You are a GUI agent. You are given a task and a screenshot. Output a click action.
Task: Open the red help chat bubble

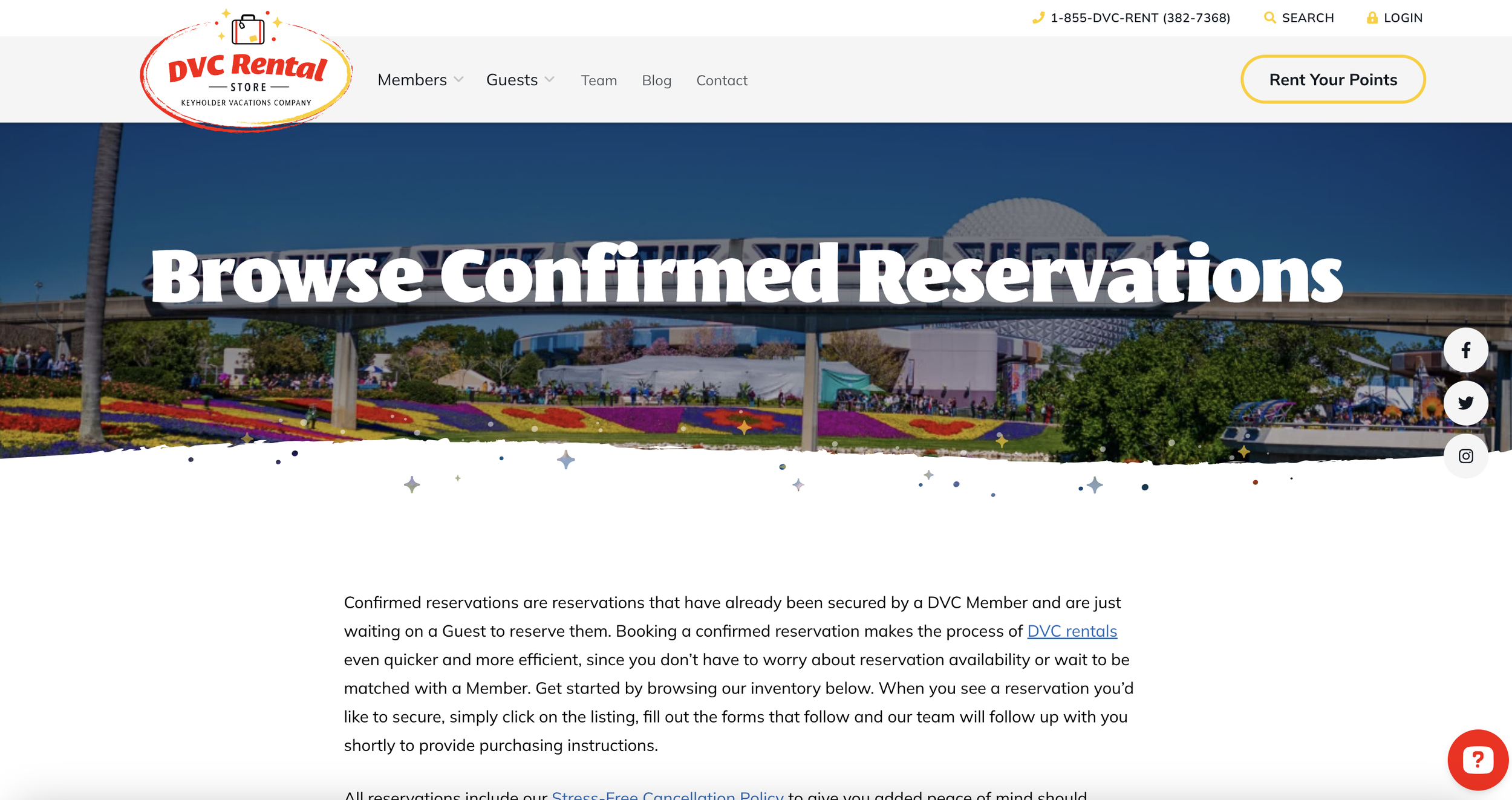[1478, 759]
